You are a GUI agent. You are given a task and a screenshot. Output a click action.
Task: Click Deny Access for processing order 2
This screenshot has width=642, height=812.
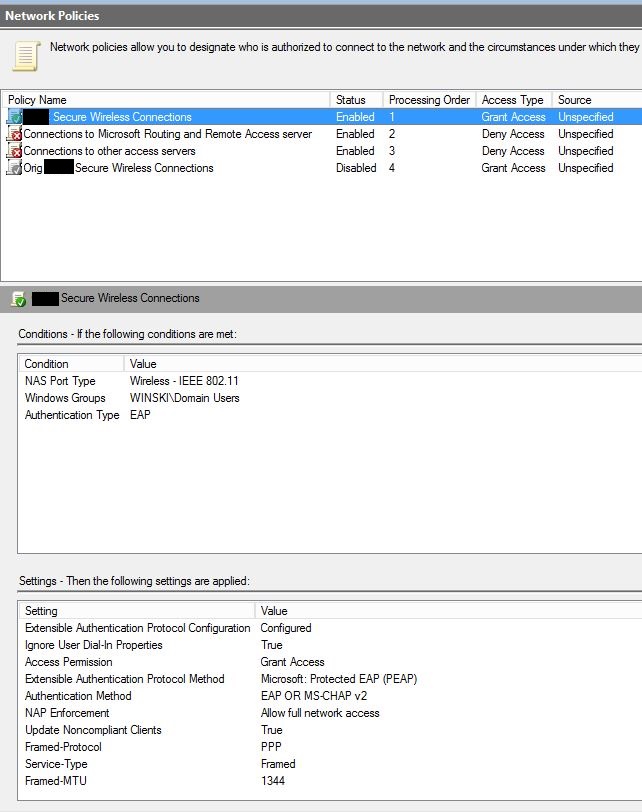tap(513, 134)
